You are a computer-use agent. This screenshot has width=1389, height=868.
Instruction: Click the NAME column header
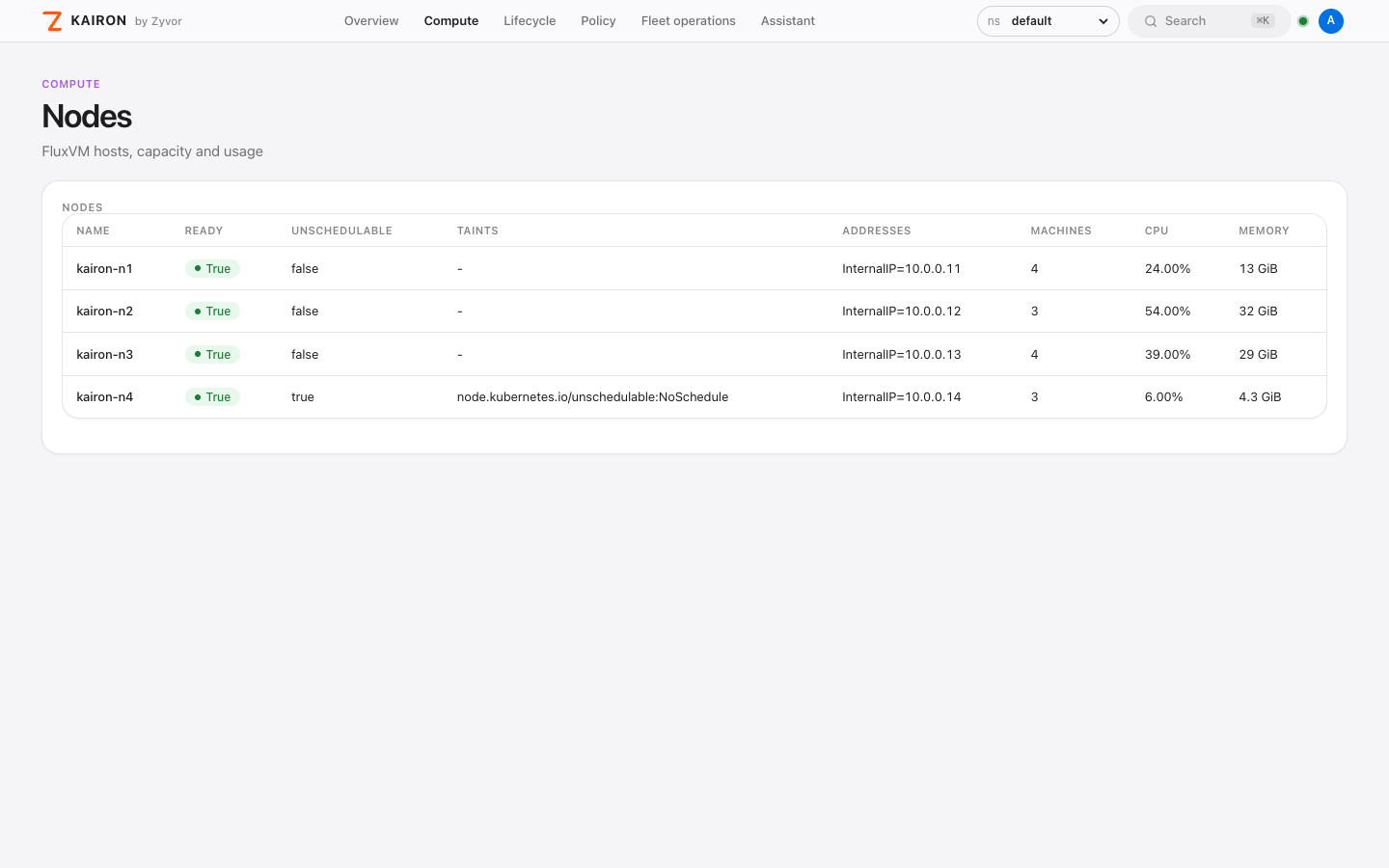point(93,231)
